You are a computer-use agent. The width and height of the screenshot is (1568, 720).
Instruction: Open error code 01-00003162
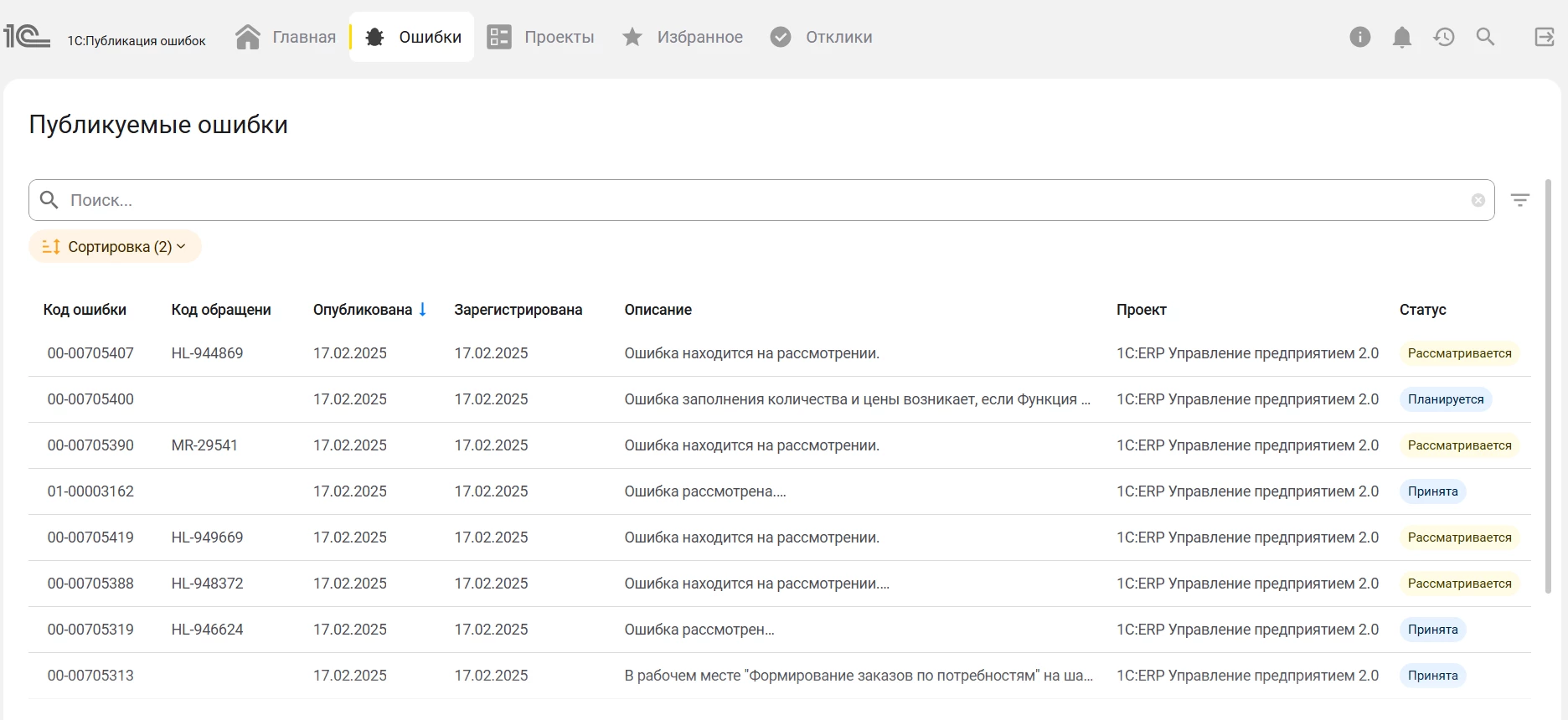[90, 491]
